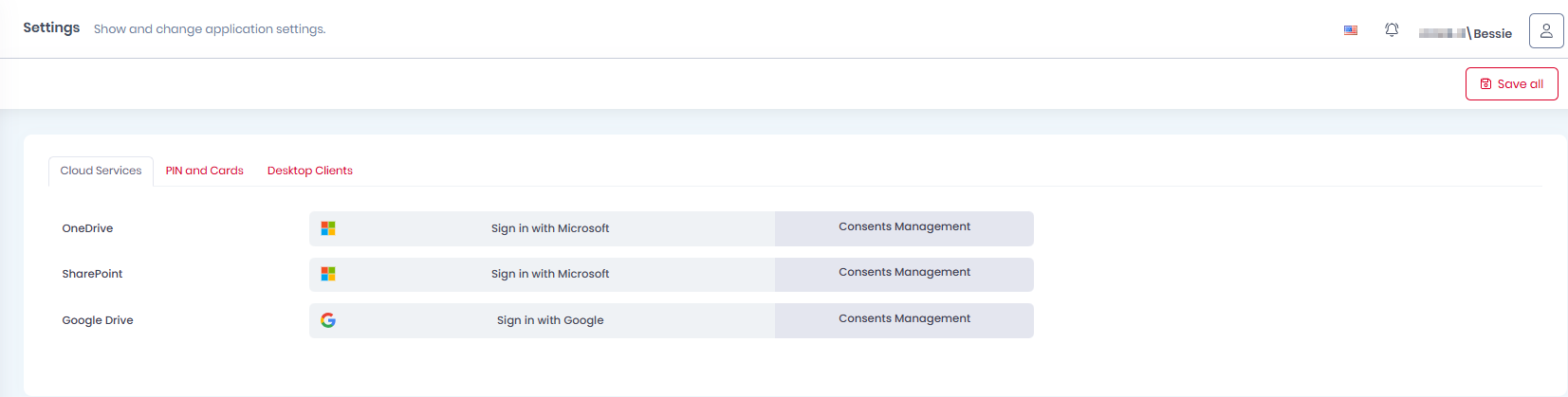Image resolution: width=1568 pixels, height=397 pixels.
Task: Sign in with Google for Google Drive
Action: [x=550, y=320]
